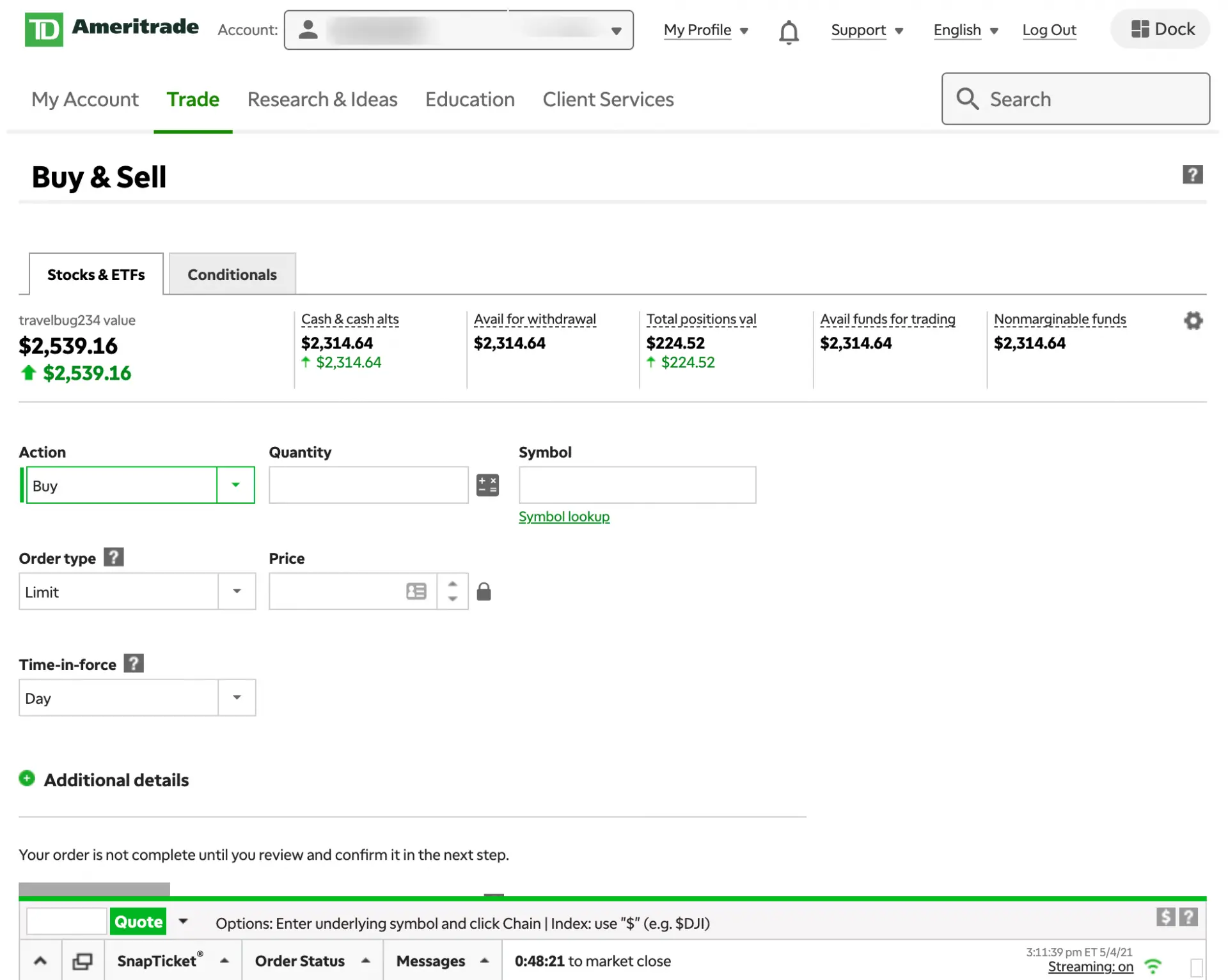
Task: Click '0:48:21 to market close' text
Action: click(592, 960)
